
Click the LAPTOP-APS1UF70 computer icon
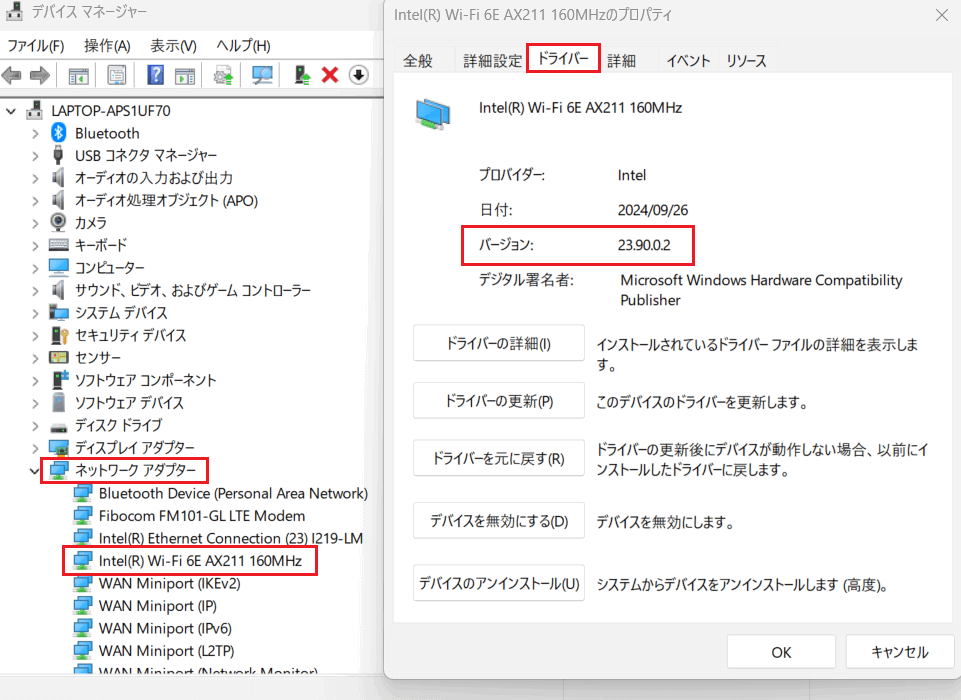click(35, 110)
